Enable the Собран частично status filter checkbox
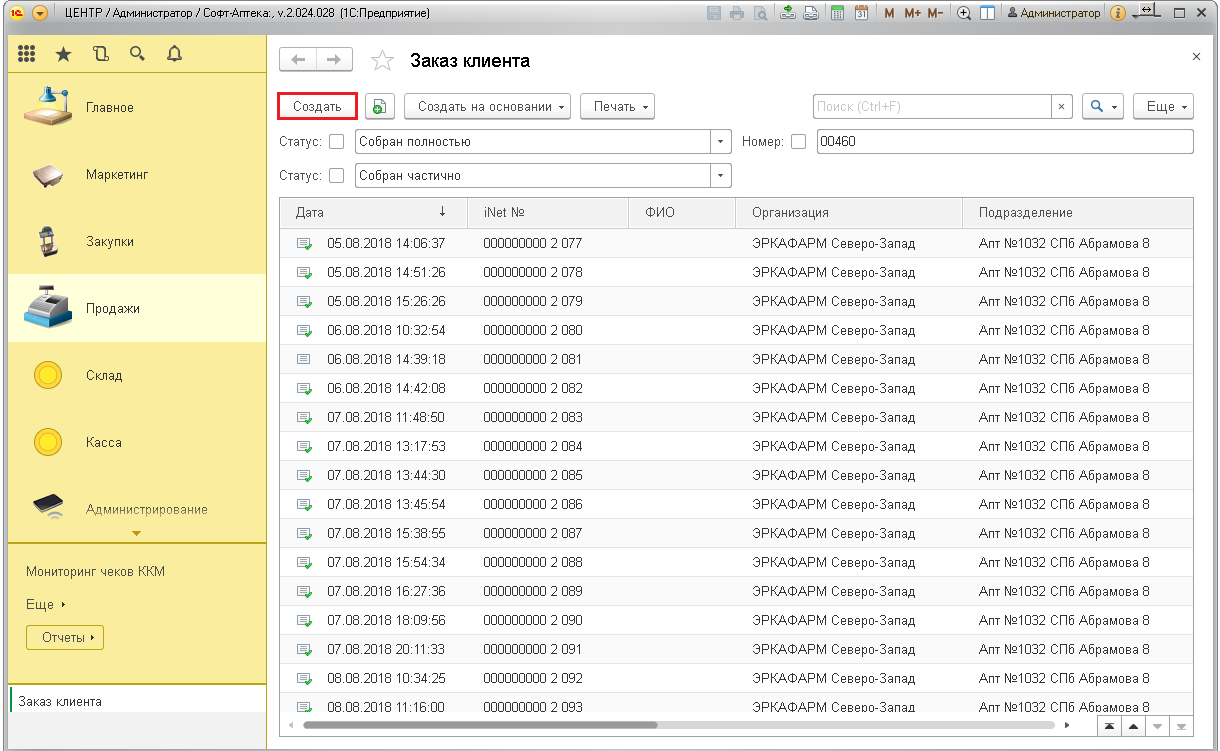 coord(336,176)
